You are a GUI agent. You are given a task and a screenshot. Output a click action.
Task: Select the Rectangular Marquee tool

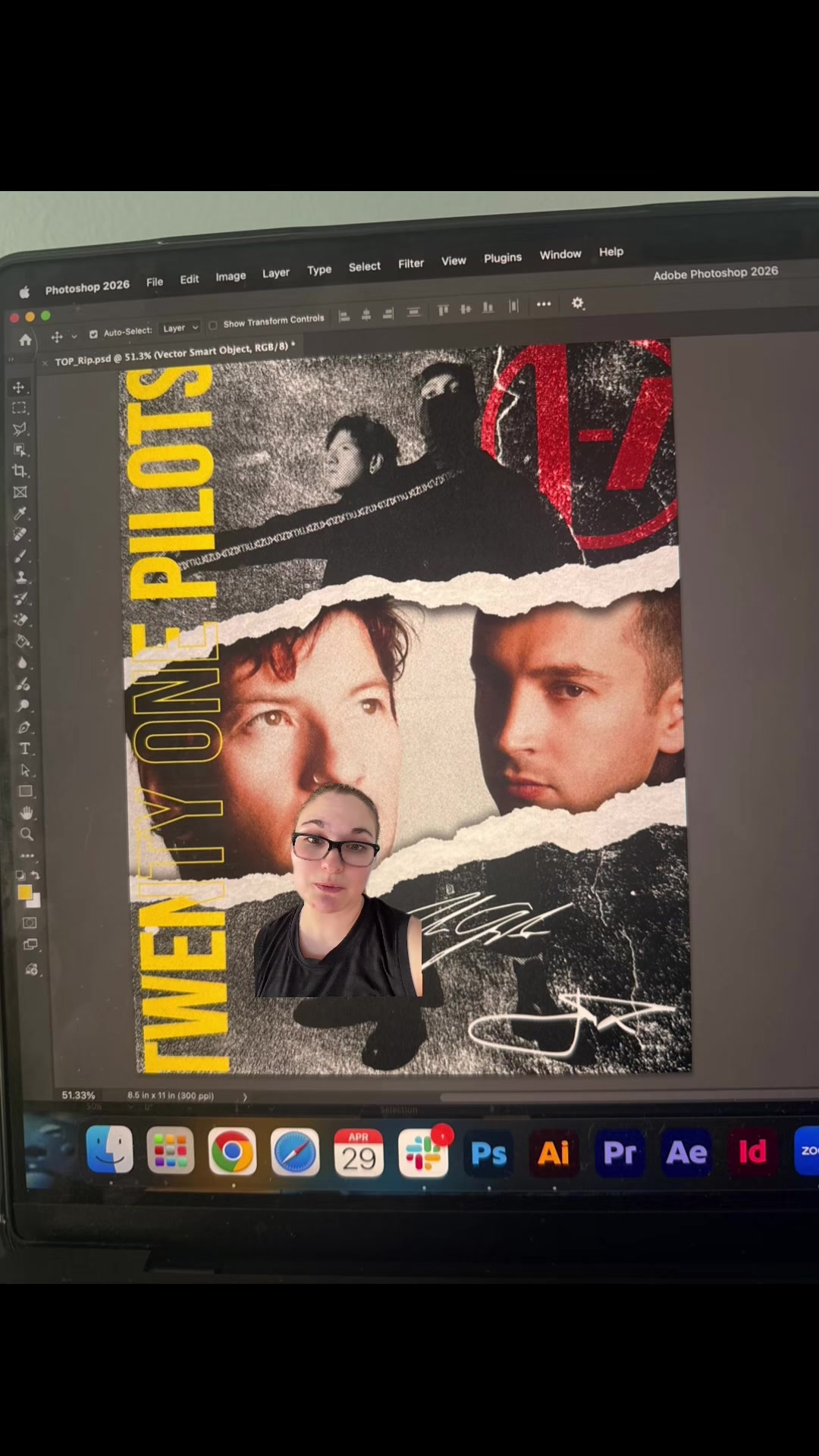coord(20,408)
